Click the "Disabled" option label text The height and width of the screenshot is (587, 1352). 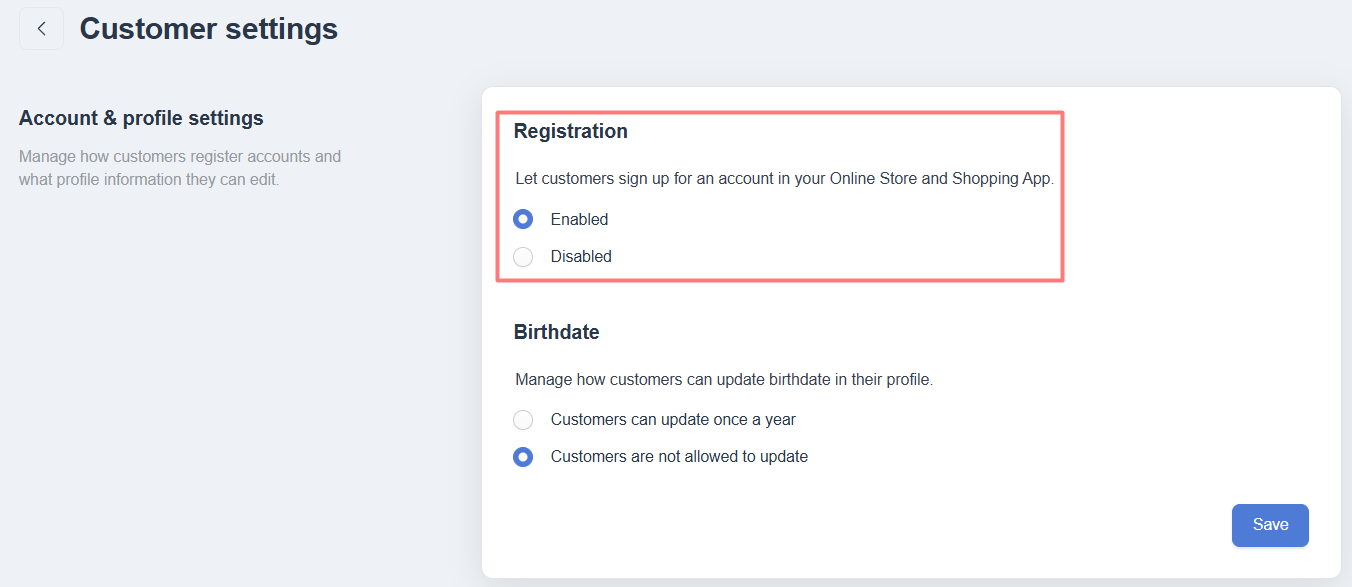[x=581, y=257]
